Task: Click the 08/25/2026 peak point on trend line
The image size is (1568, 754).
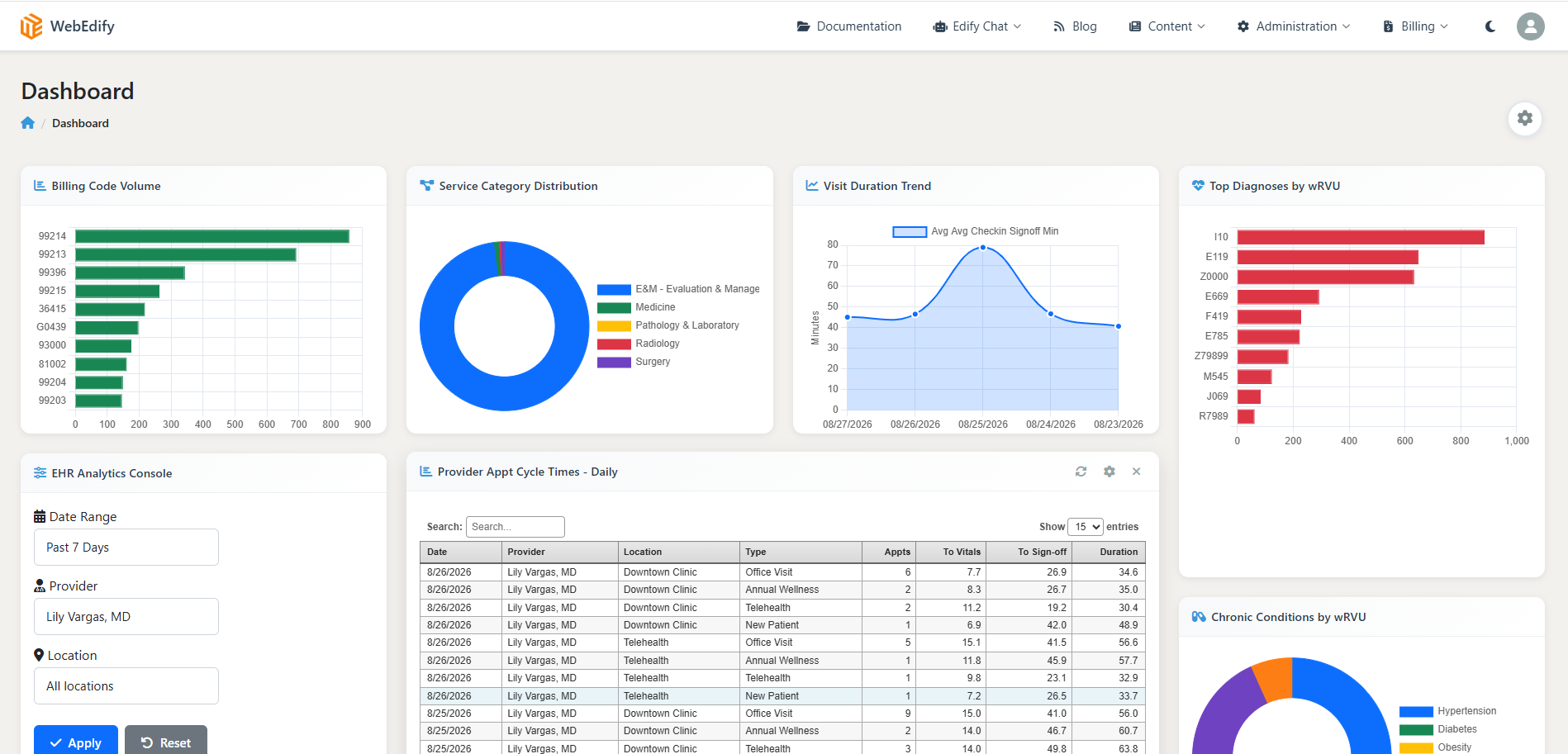Action: (x=983, y=248)
